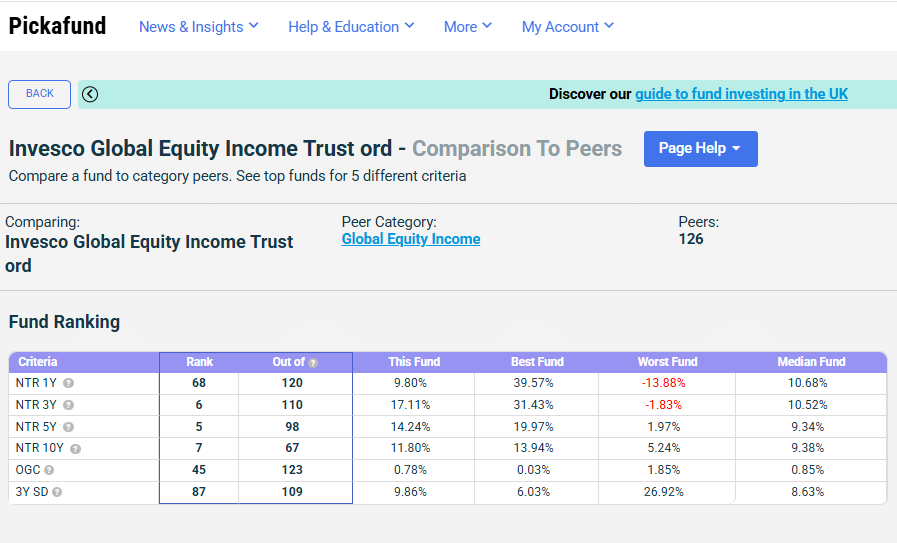Click the help icon next to OGC
Image resolution: width=897 pixels, height=543 pixels.
[x=49, y=470]
